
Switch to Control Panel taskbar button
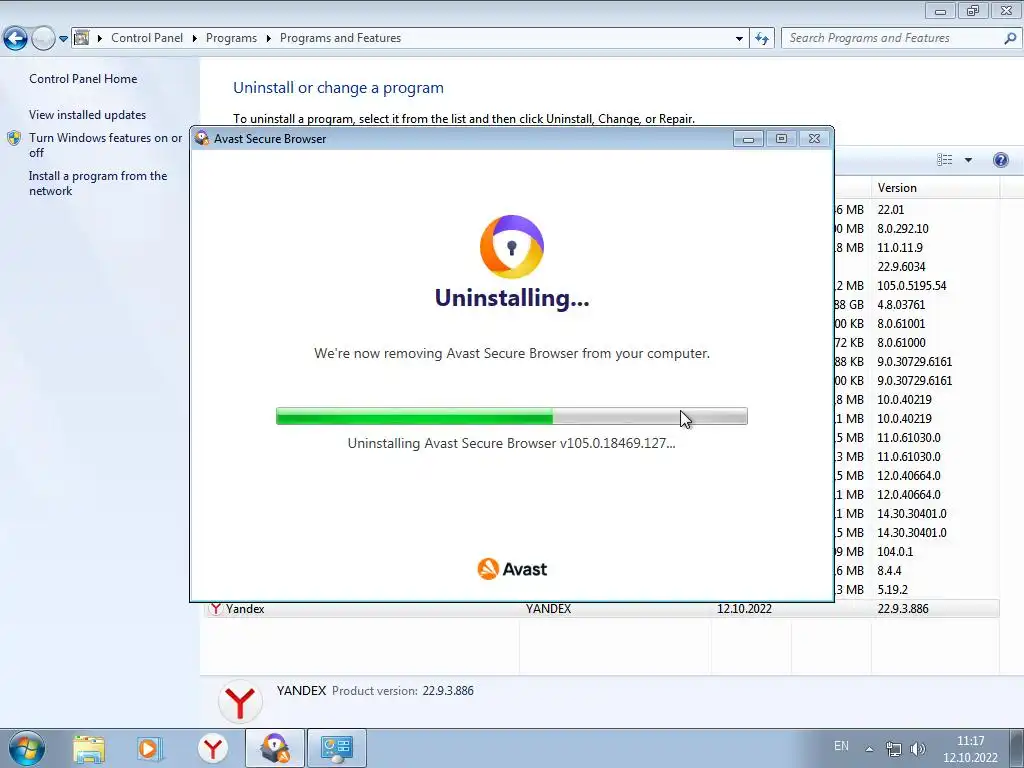tap(336, 748)
